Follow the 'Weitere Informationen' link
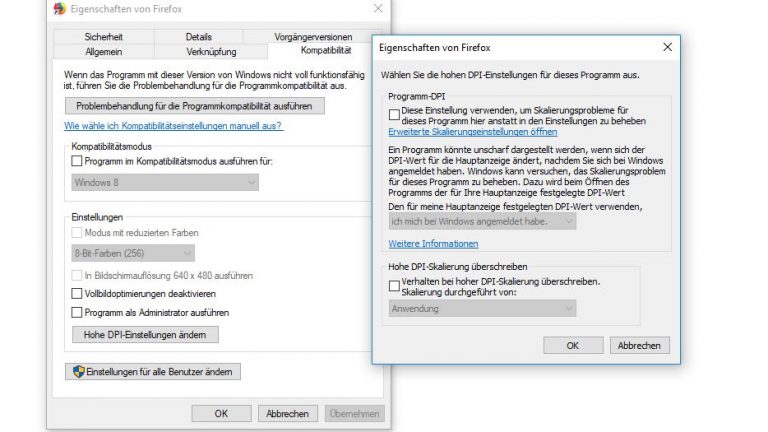 pos(433,244)
